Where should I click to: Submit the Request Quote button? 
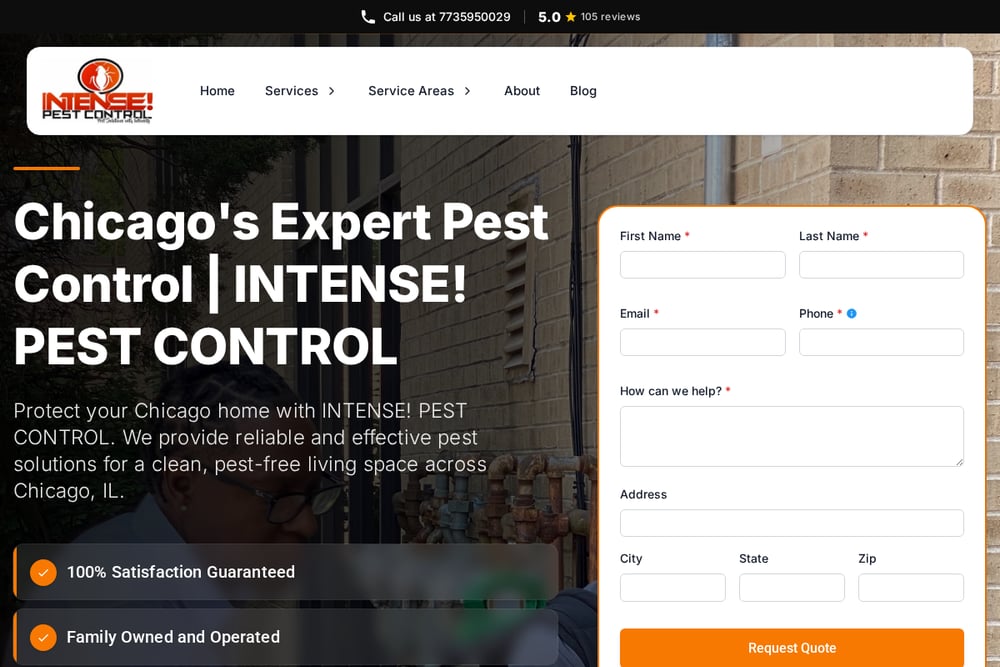click(791, 648)
